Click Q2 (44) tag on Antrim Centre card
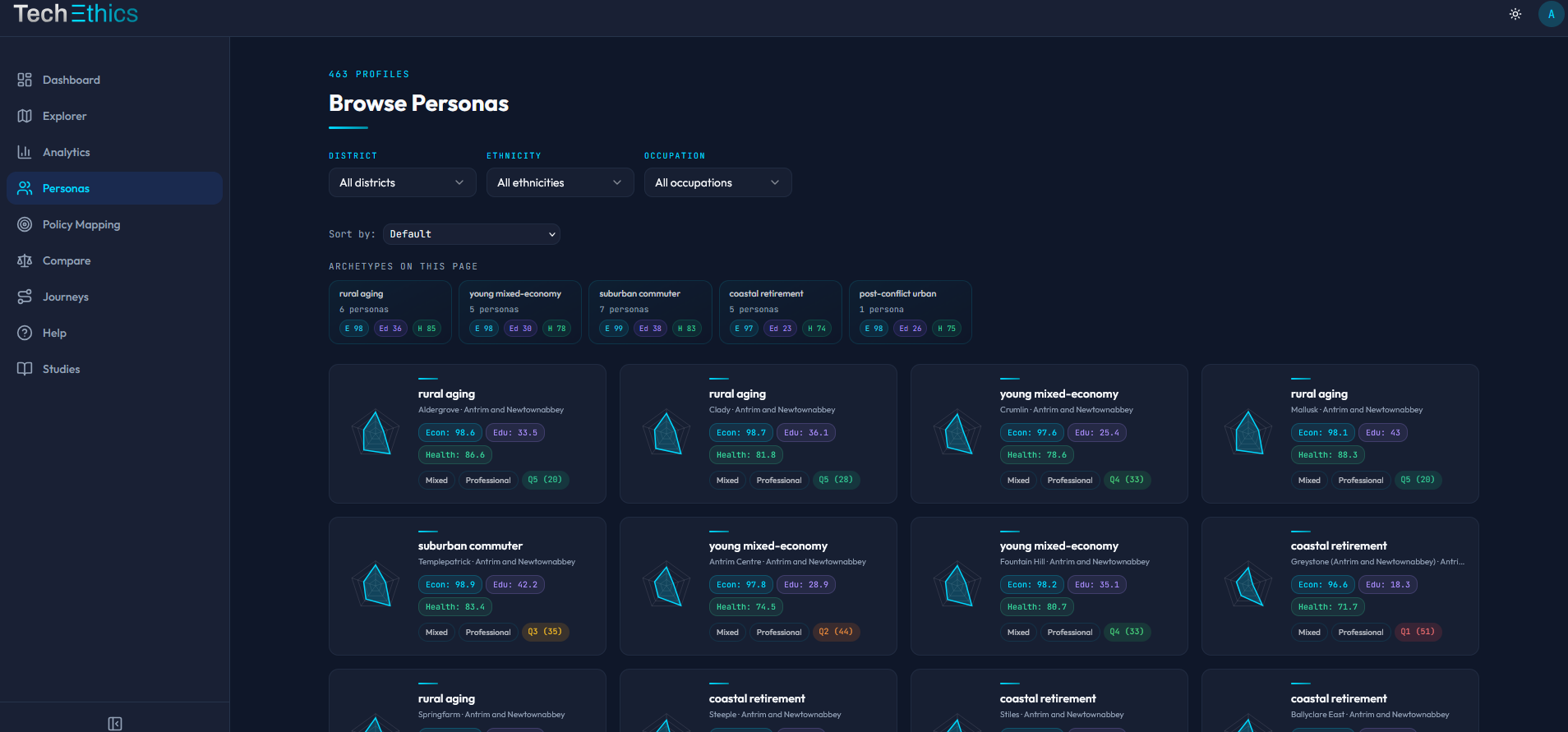The image size is (1568, 732). (x=836, y=632)
